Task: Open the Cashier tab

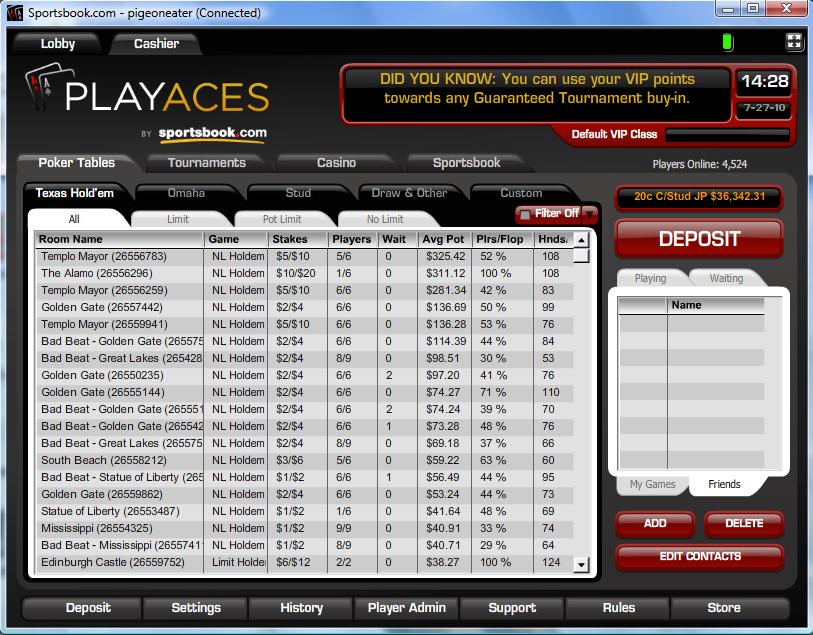Action: pos(156,44)
